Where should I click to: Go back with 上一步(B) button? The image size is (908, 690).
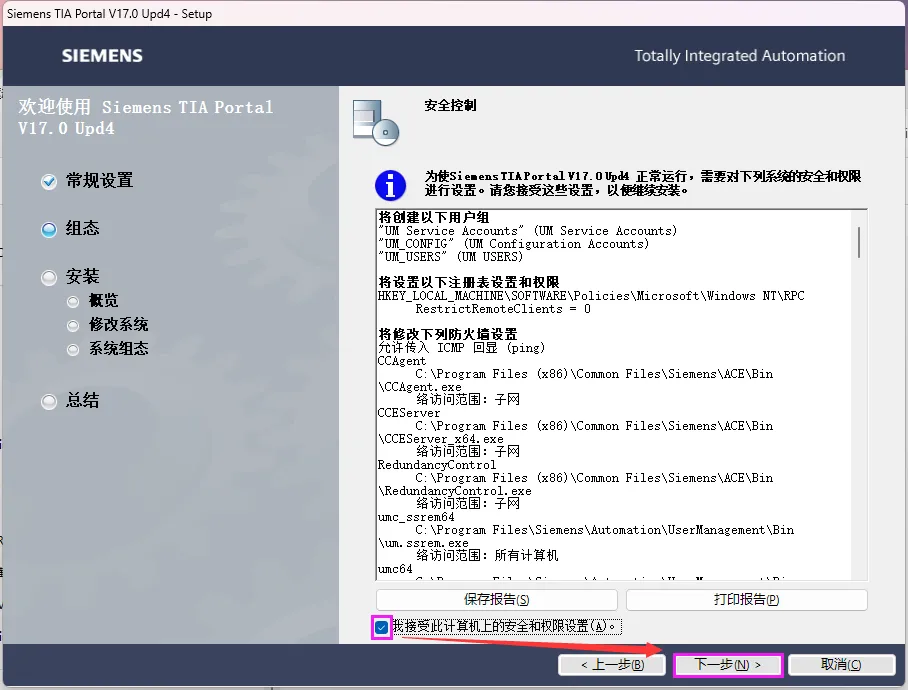(x=612, y=665)
